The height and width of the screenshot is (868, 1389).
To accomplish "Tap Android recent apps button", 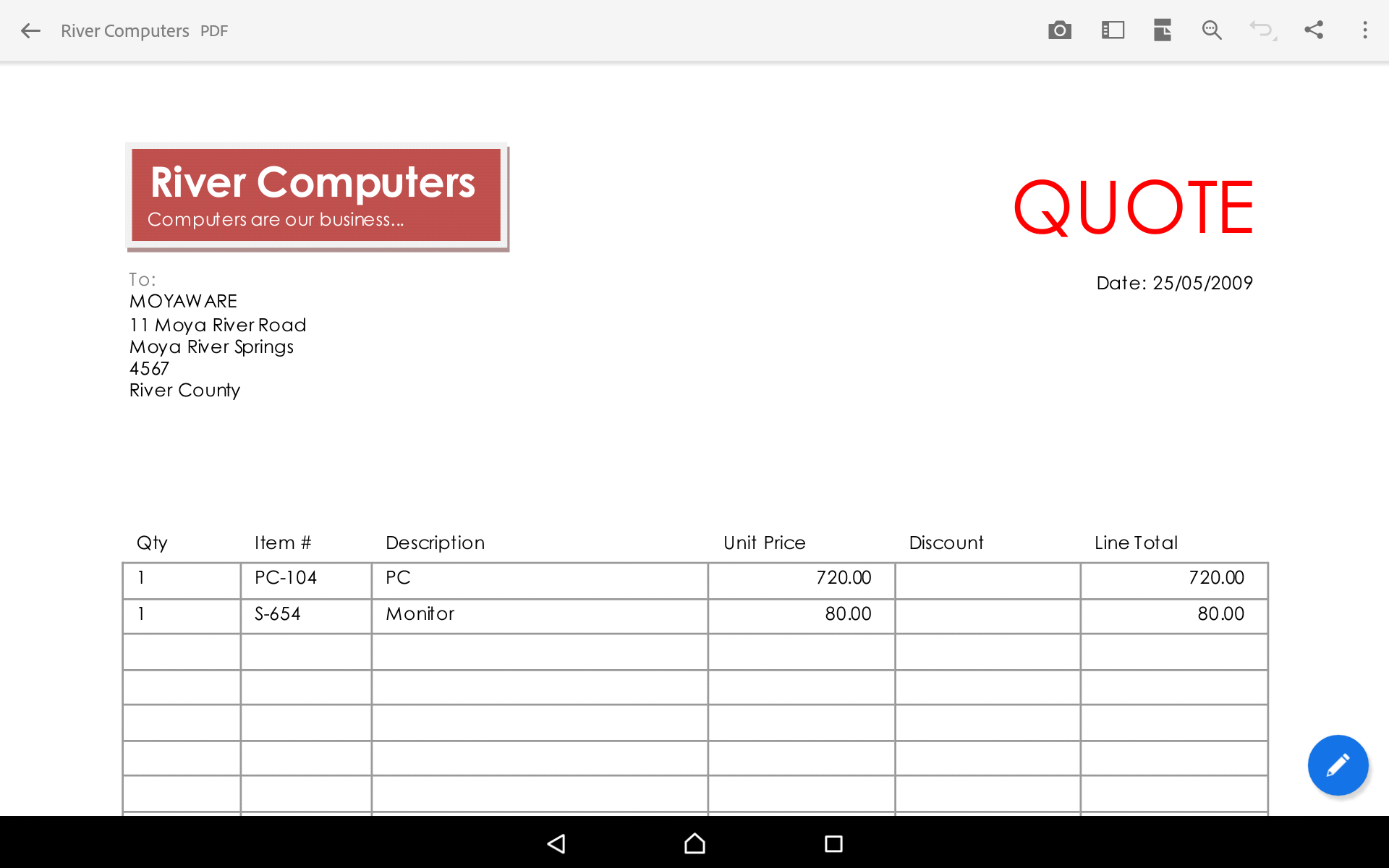I will tap(833, 843).
